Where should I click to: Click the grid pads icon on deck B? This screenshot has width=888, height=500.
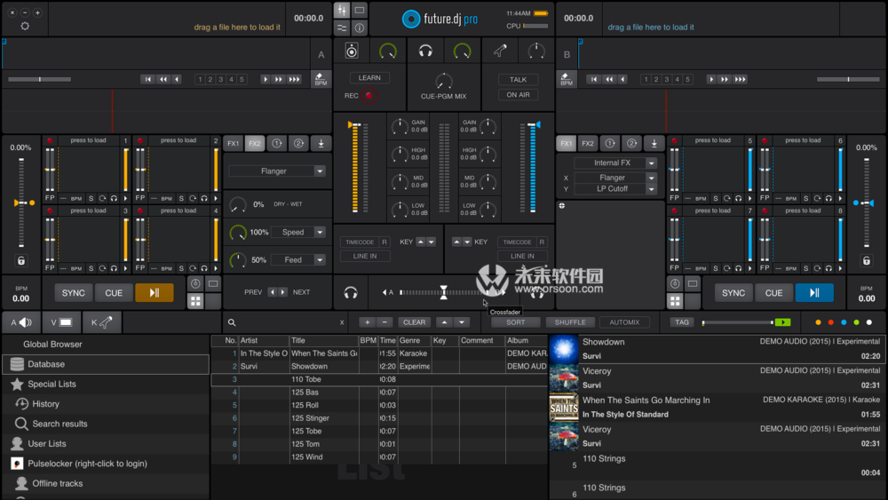coord(675,301)
